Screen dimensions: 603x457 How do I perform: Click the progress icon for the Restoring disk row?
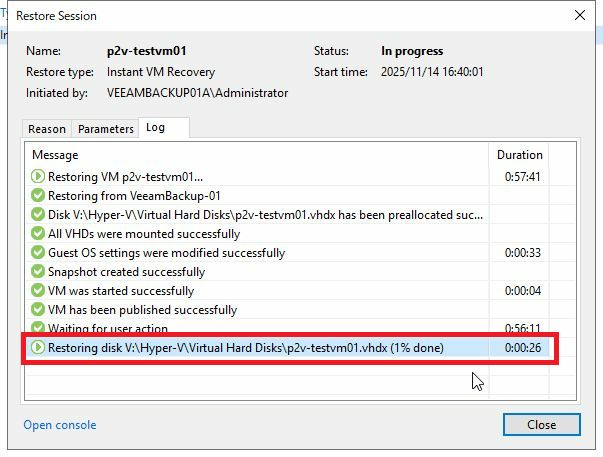[x=38, y=348]
